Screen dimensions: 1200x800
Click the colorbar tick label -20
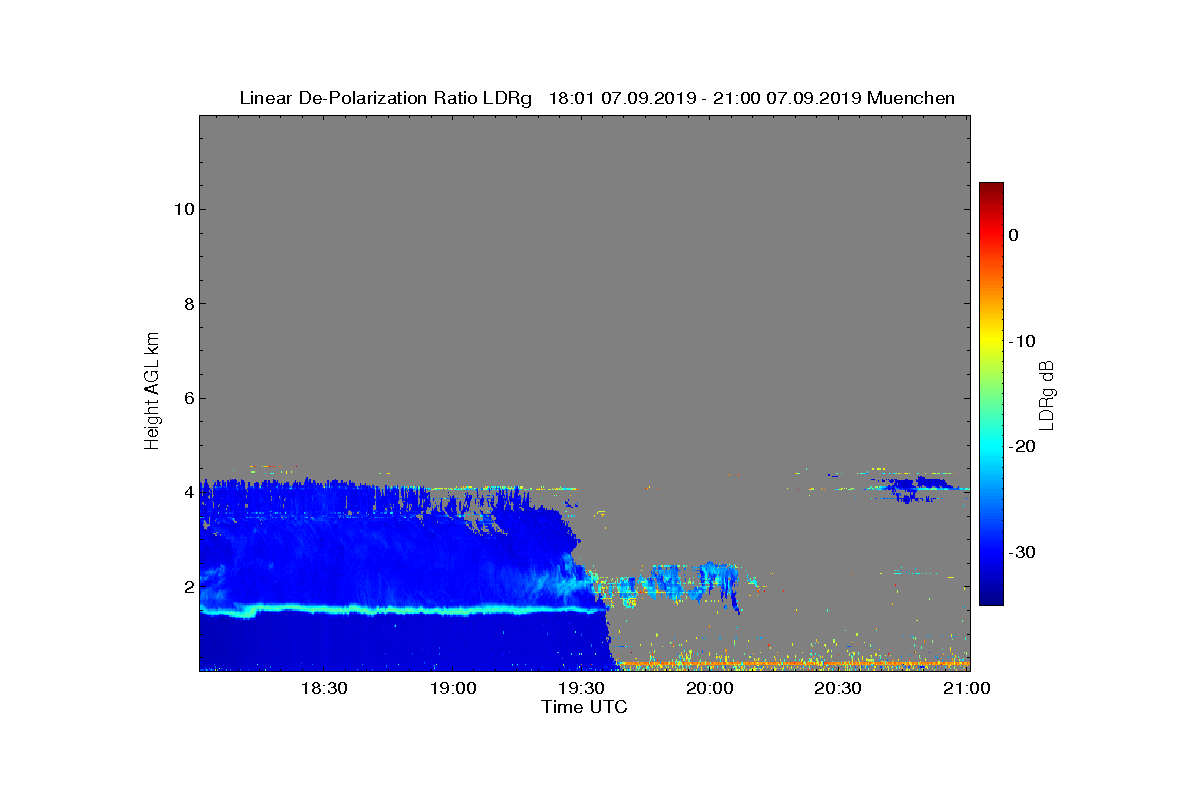1021,447
